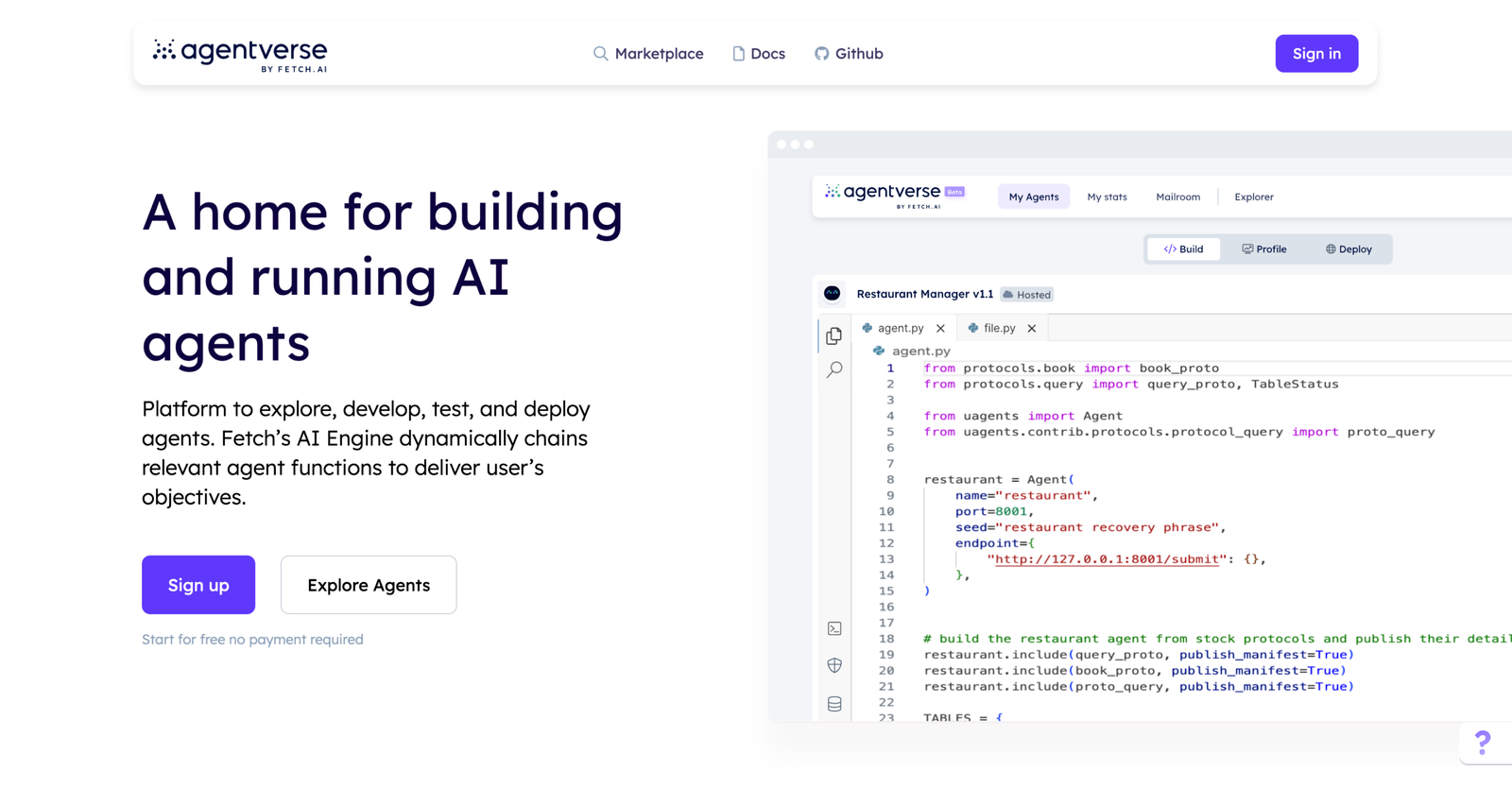Click the Explore Agents button
This screenshot has height=806, width=1512.
coord(369,585)
